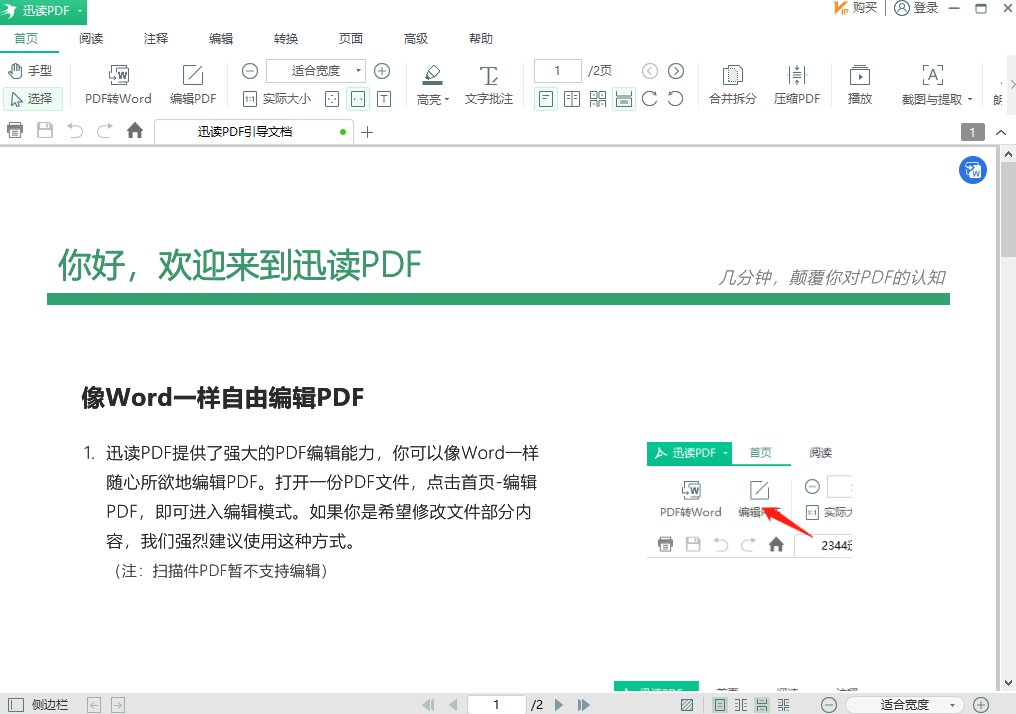Toggle two-page layout in ribbon
Image resolution: width=1016 pixels, height=714 pixels.
[x=572, y=99]
